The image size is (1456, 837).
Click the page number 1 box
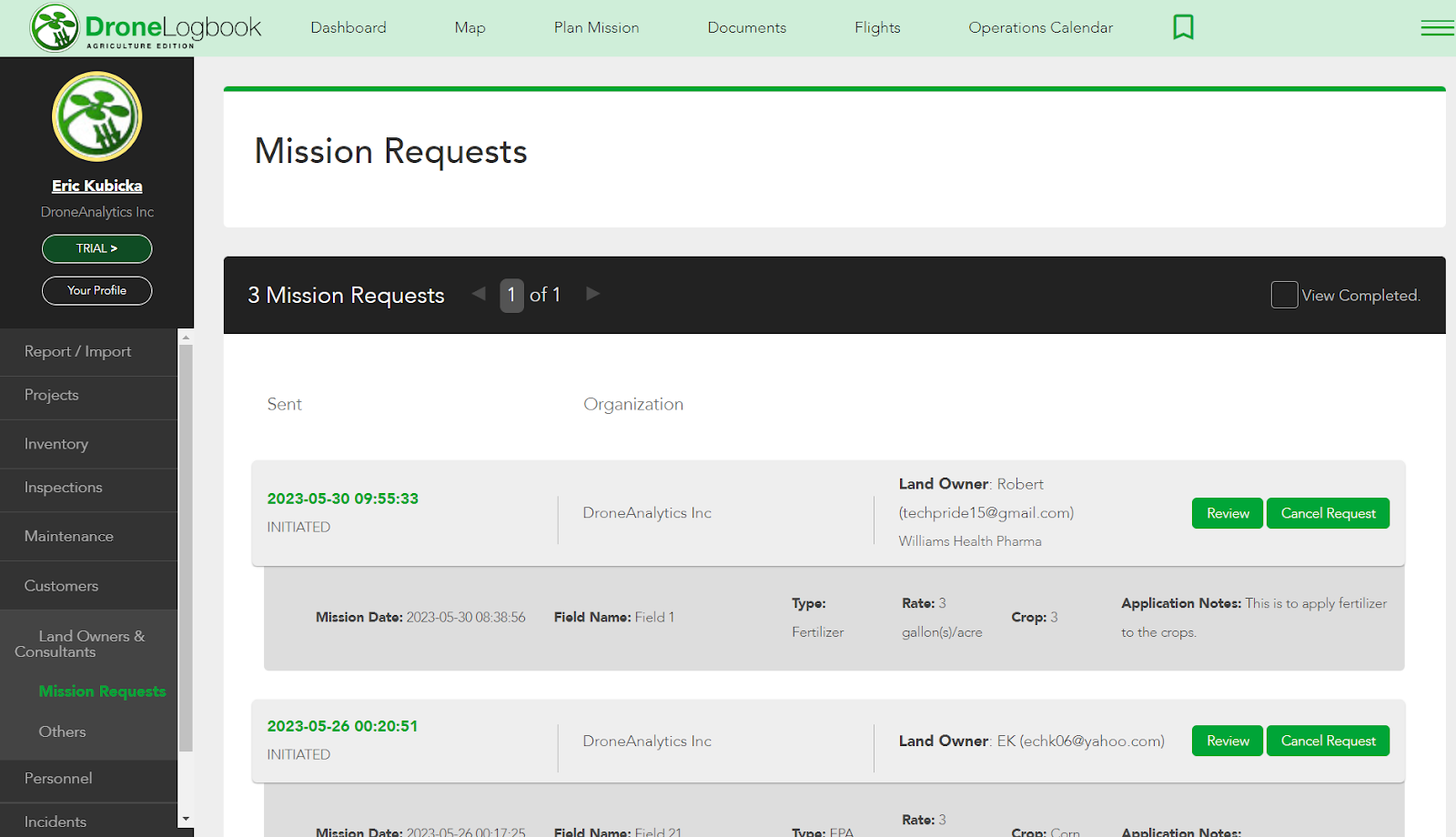(x=511, y=295)
